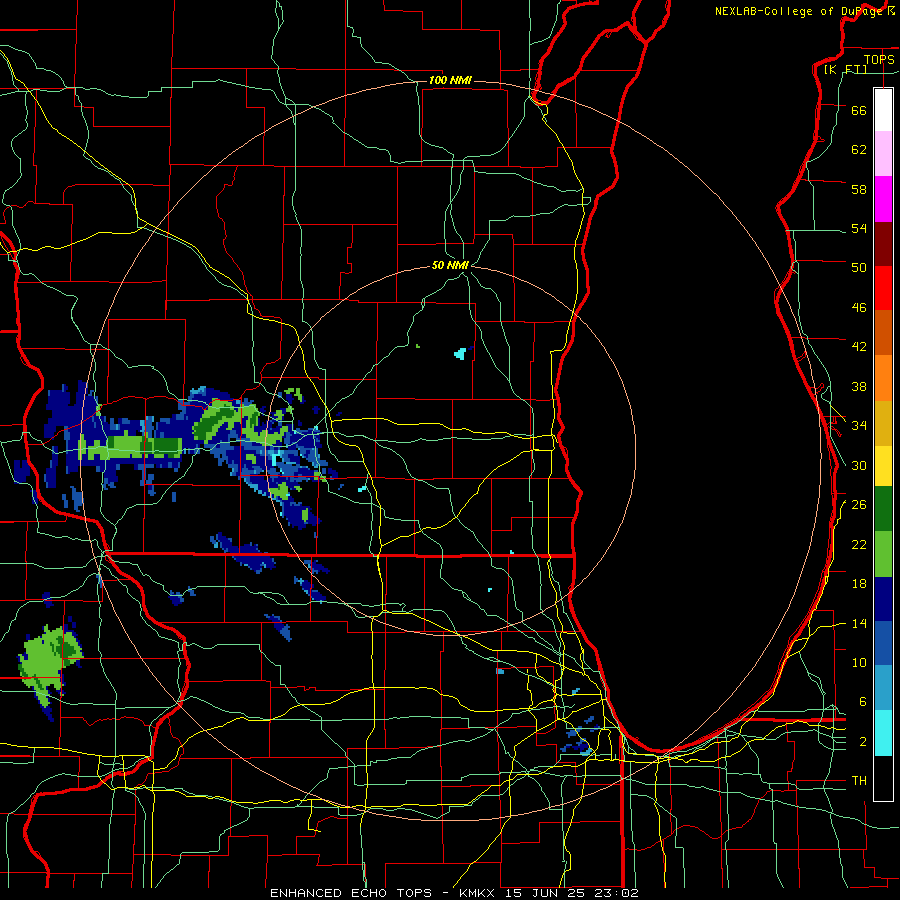900x900 pixels.
Task: Click the '62' legend scale label
Action: point(859,149)
